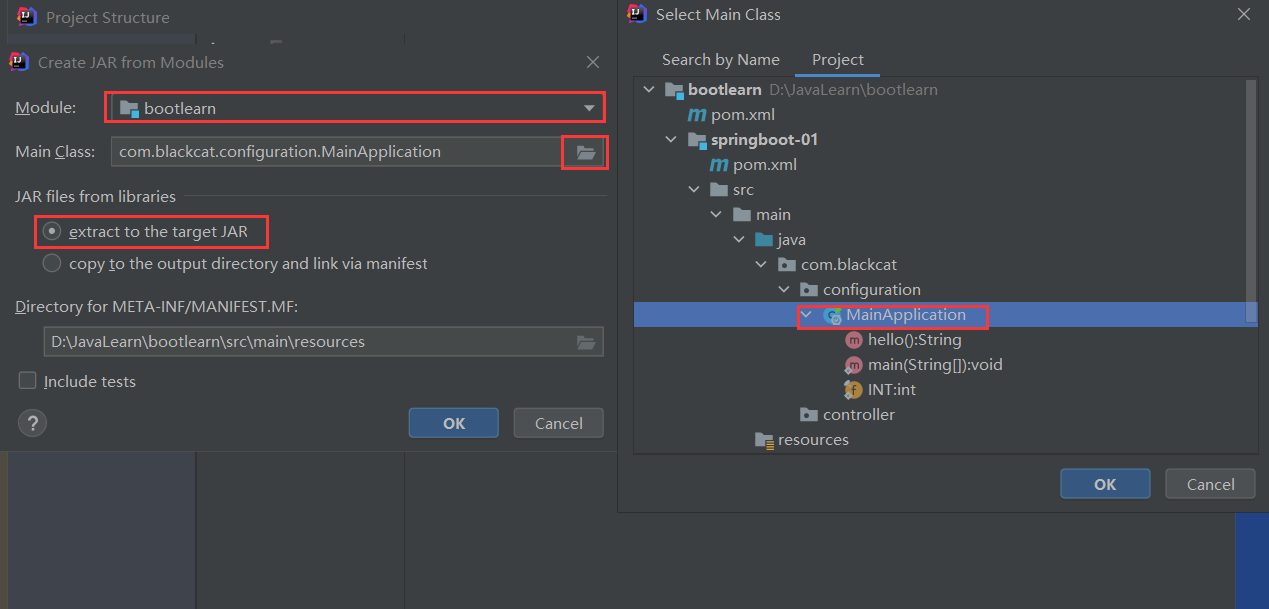Click the project tree vertical scrollbar
The height and width of the screenshot is (609, 1269).
(1251, 200)
